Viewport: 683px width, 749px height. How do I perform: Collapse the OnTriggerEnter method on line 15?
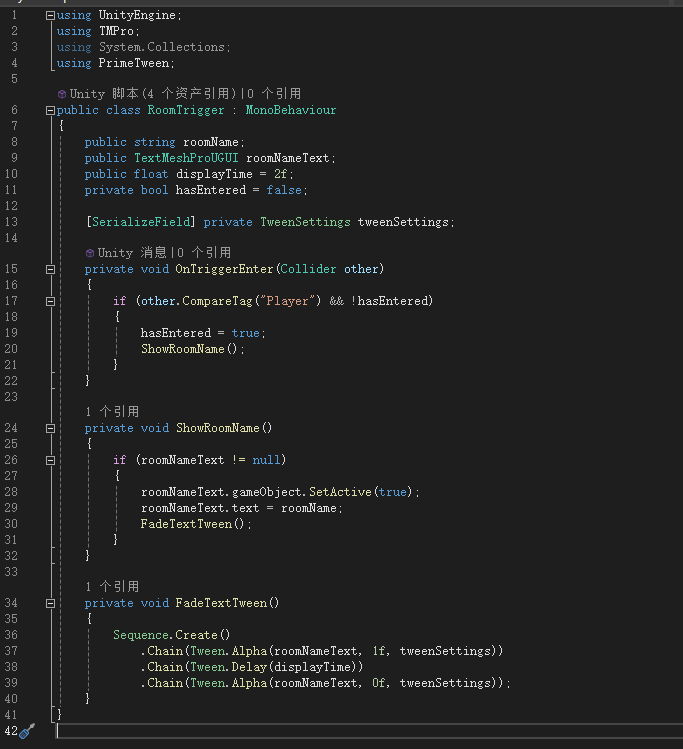(50, 270)
